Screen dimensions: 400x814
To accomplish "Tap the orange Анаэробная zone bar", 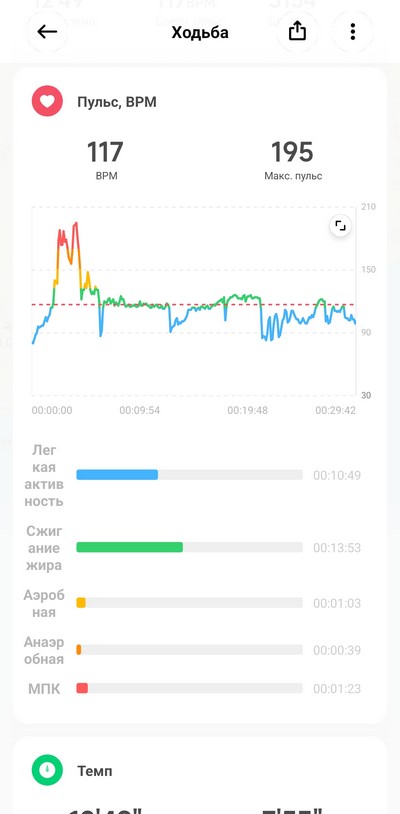I will (79, 649).
